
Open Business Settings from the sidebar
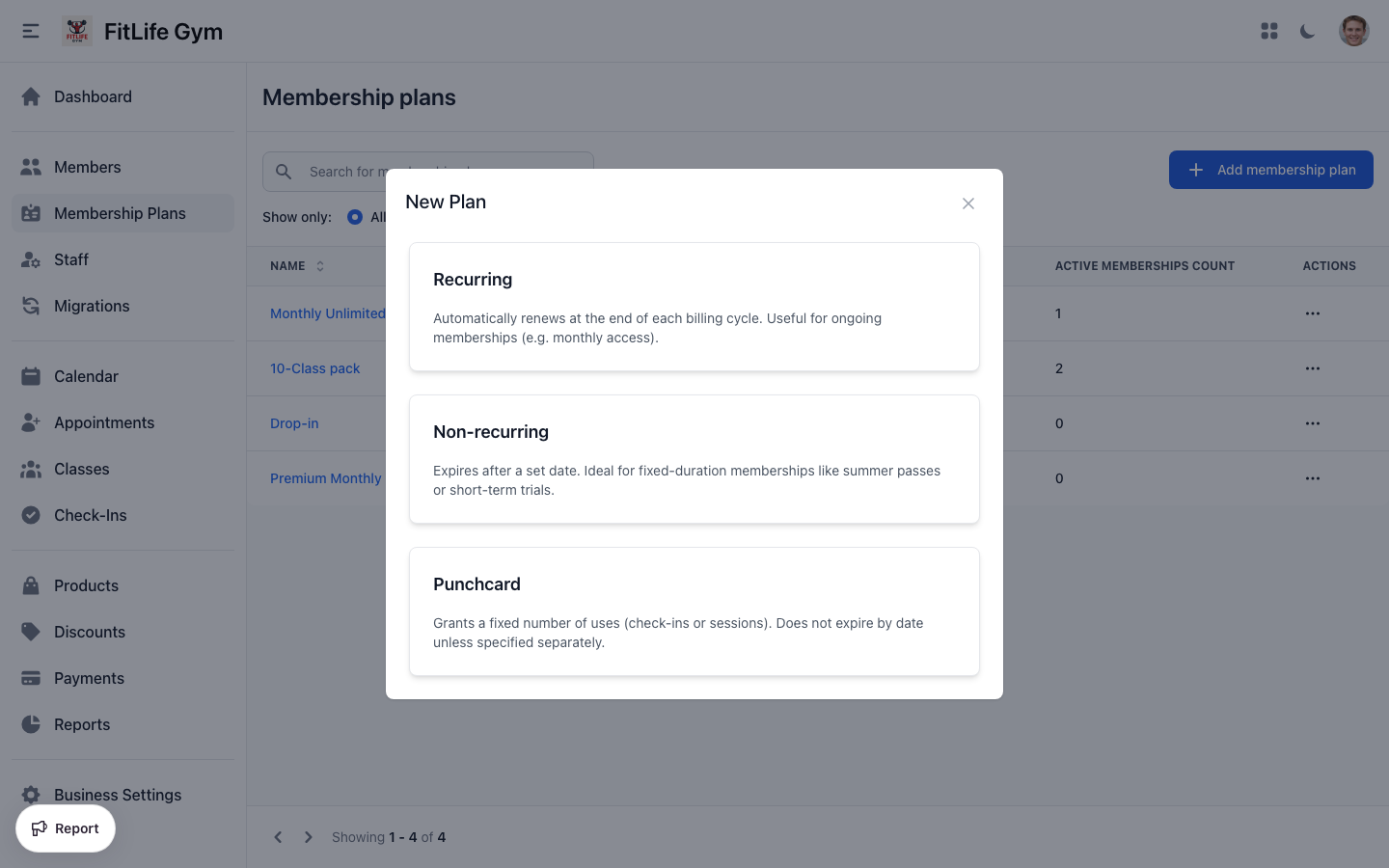click(32, 794)
